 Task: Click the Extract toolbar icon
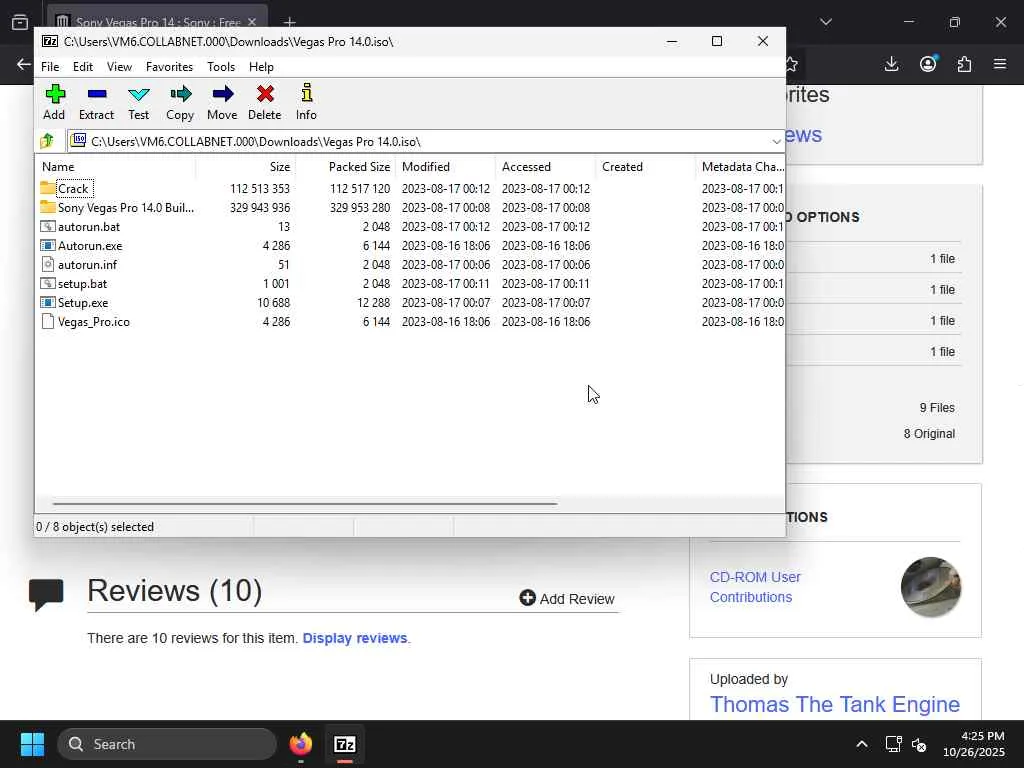(x=97, y=94)
